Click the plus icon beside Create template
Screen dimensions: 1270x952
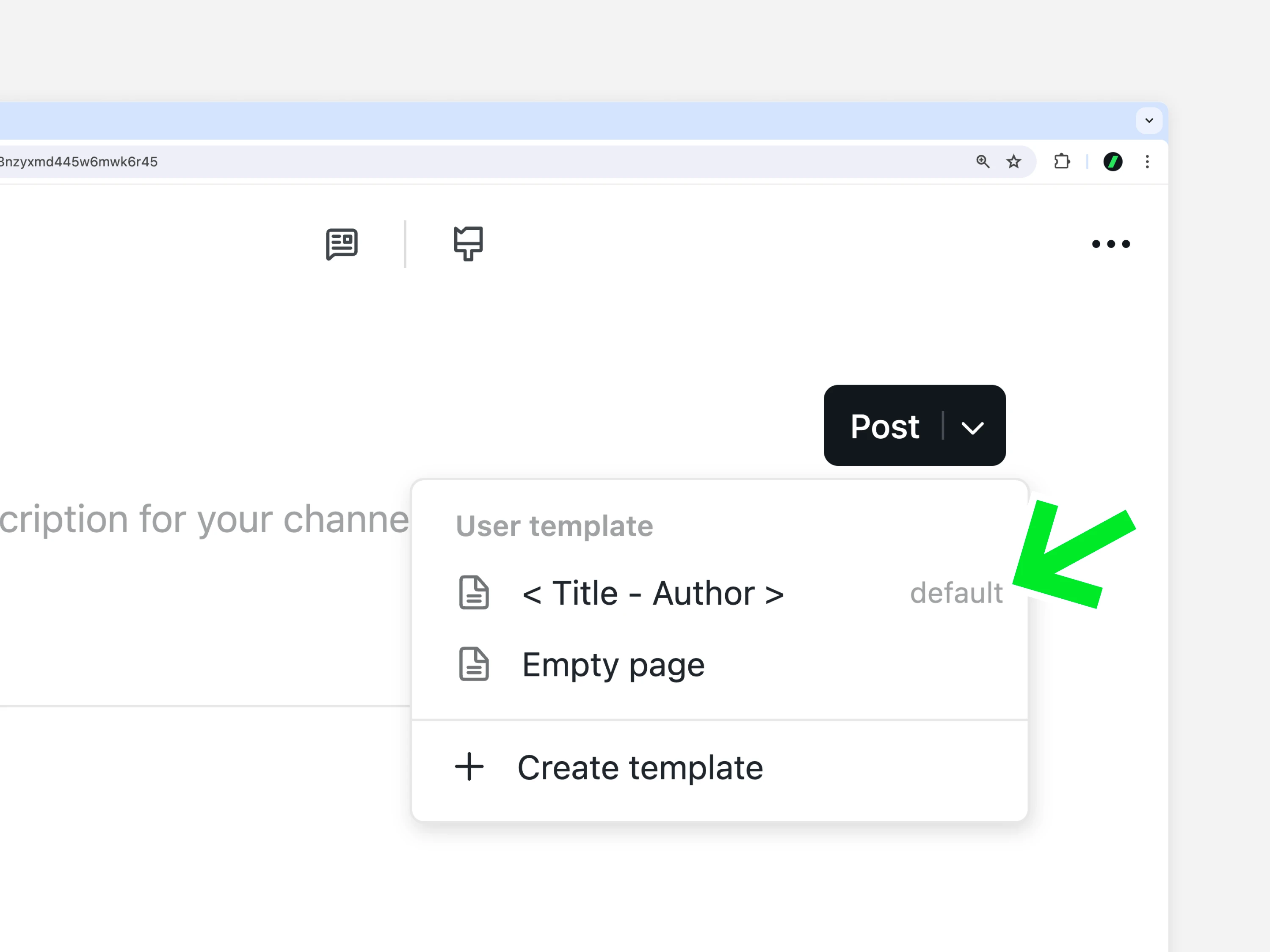(469, 767)
